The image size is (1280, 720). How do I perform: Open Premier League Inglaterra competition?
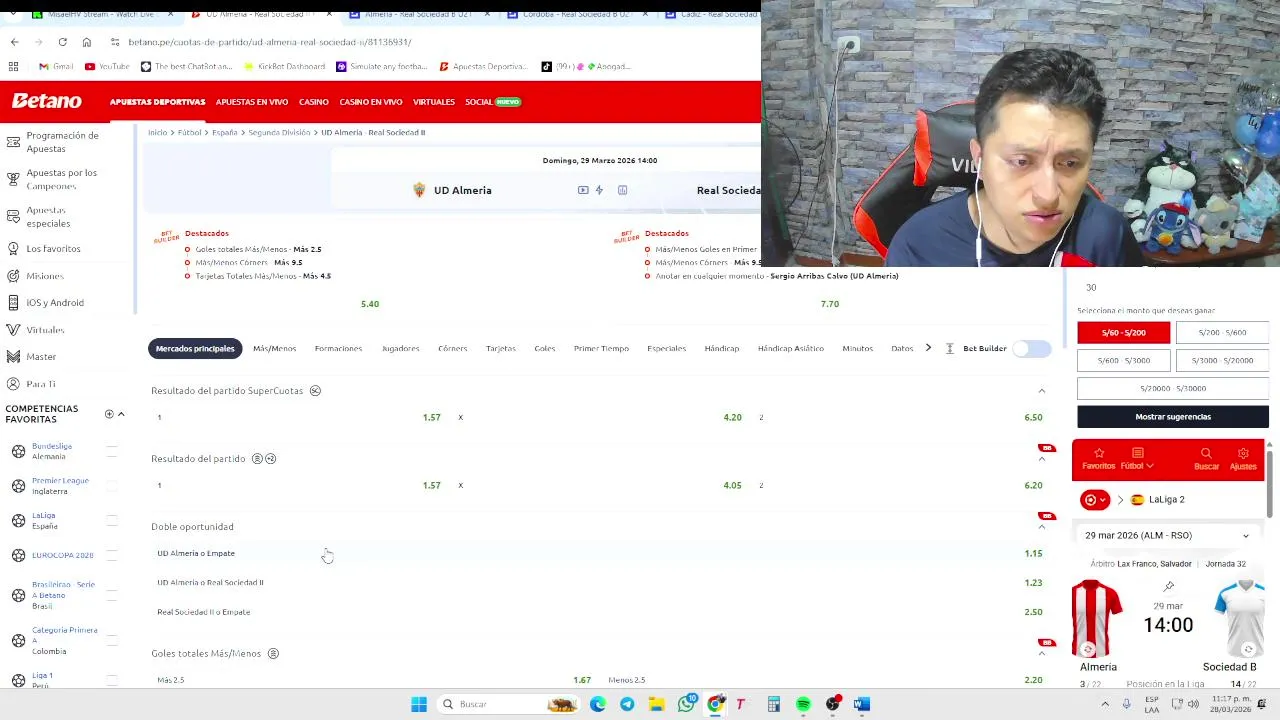pyautogui.click(x=60, y=486)
